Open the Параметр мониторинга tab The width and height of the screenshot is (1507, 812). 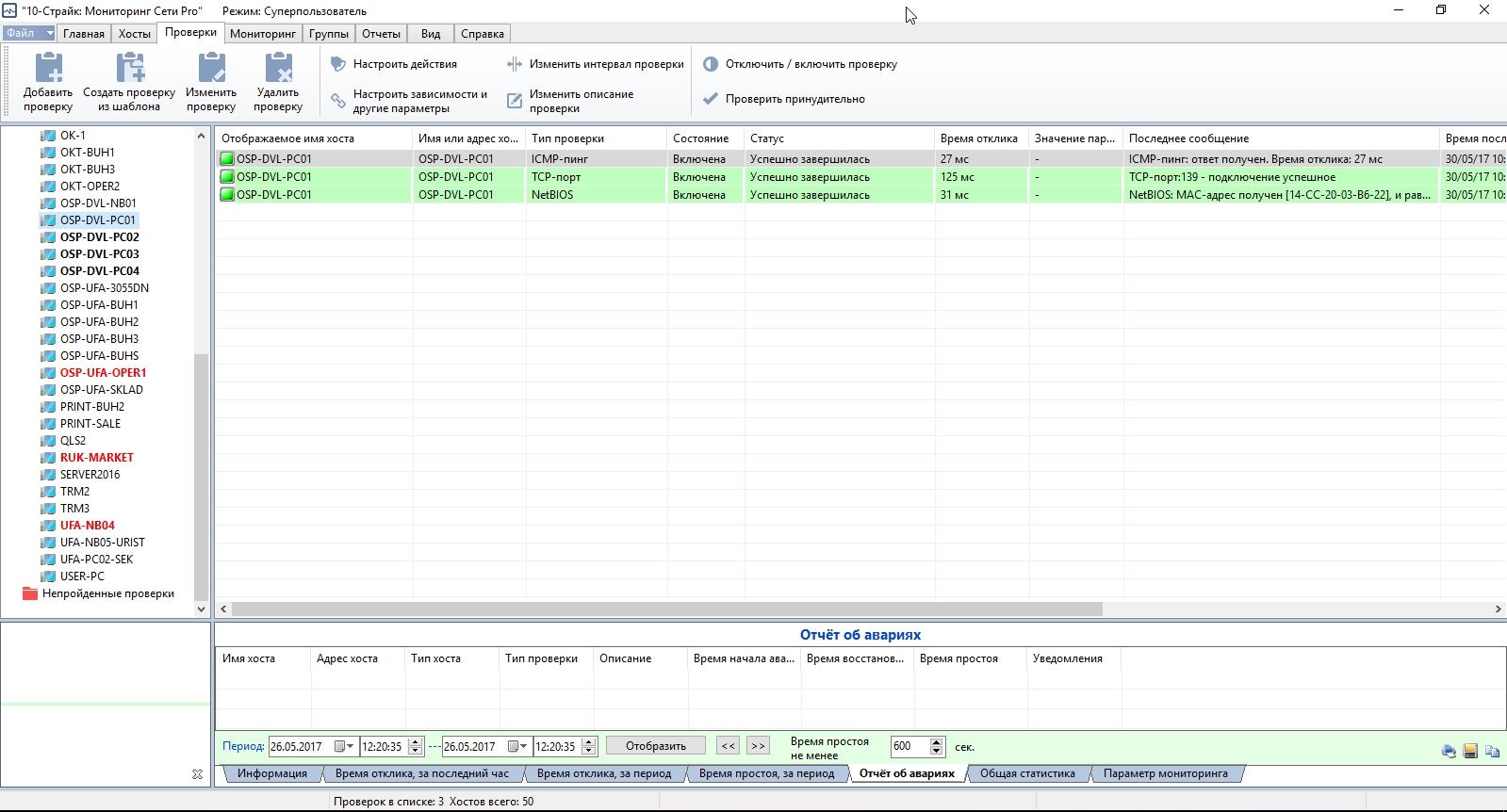click(1166, 773)
